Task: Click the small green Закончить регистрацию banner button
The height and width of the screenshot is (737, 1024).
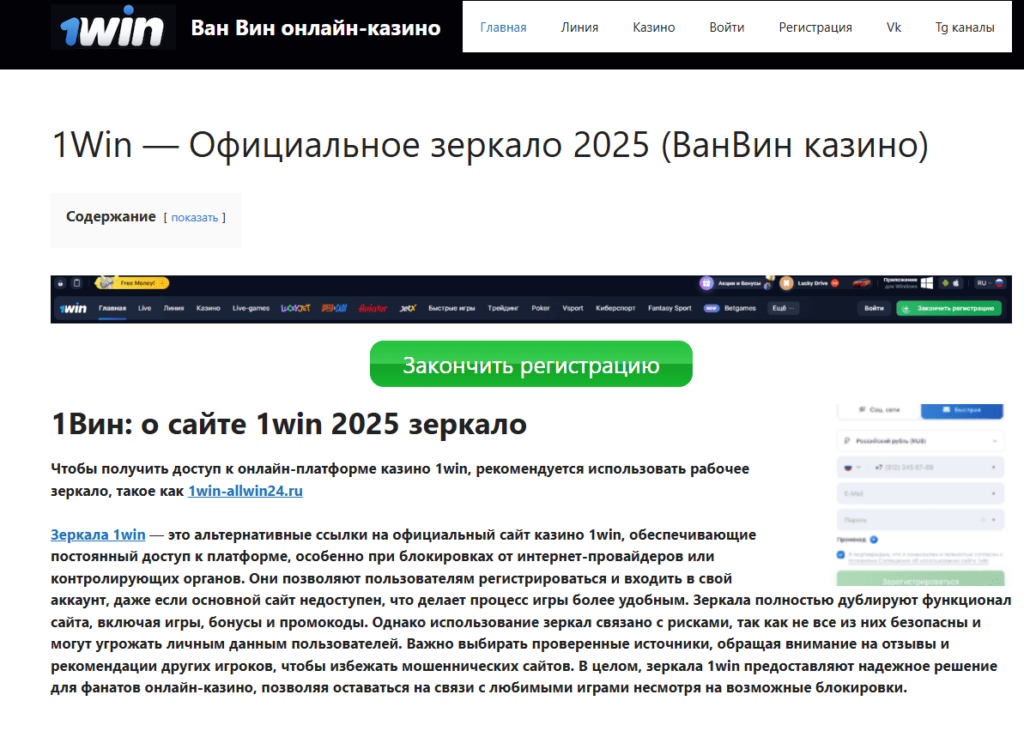Action: [x=949, y=308]
